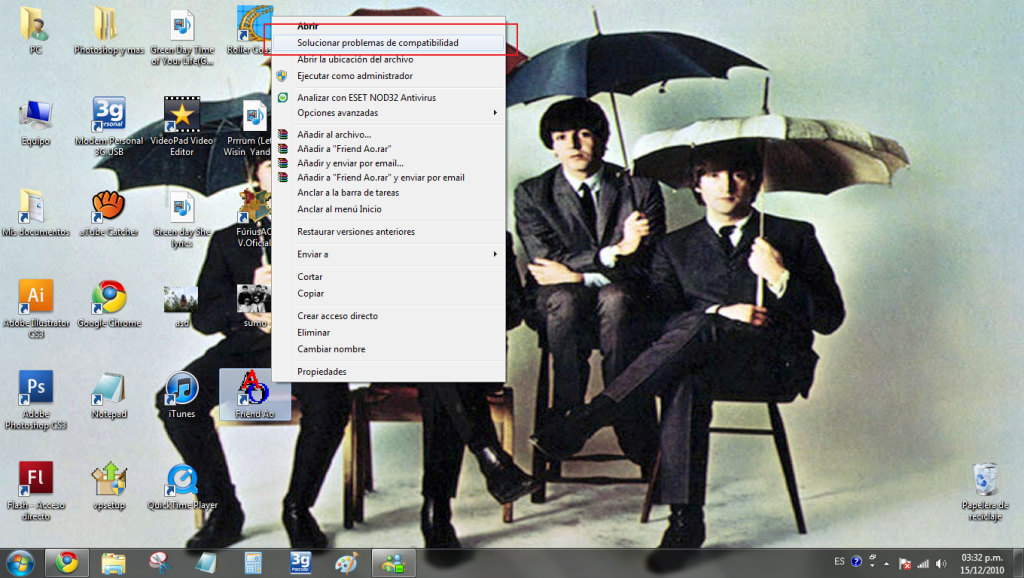Choose Anclar al menú Inicio
1024x578 pixels.
(389, 209)
